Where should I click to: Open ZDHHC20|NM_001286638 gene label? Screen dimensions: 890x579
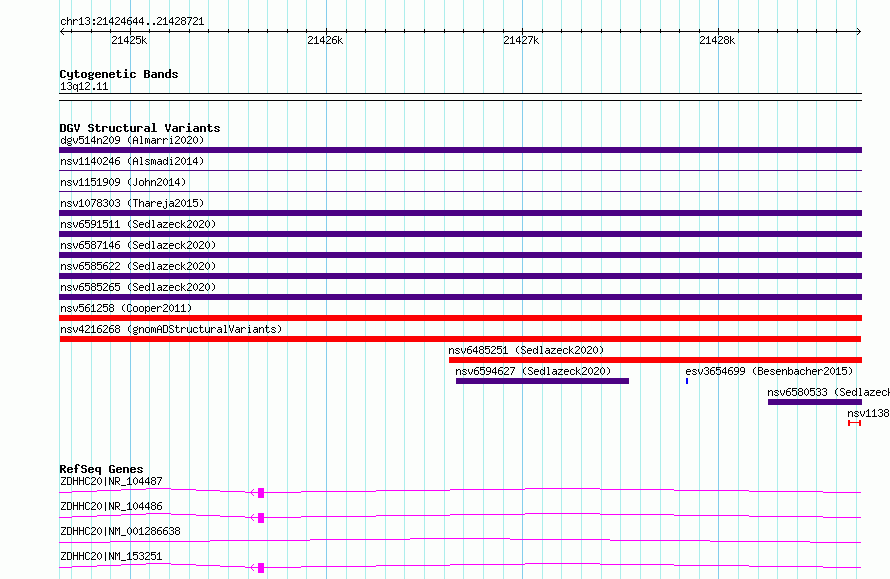(x=120, y=531)
